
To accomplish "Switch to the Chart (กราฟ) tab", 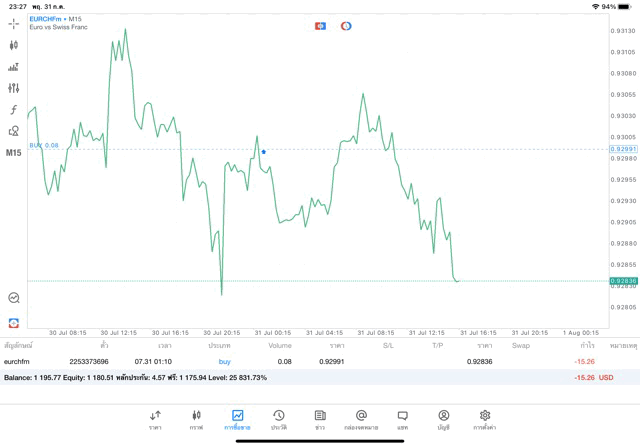I will pyautogui.click(x=196, y=419).
